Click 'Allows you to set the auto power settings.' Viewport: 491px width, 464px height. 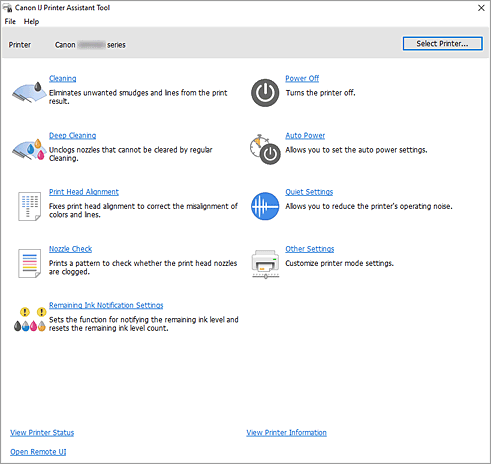(356, 150)
